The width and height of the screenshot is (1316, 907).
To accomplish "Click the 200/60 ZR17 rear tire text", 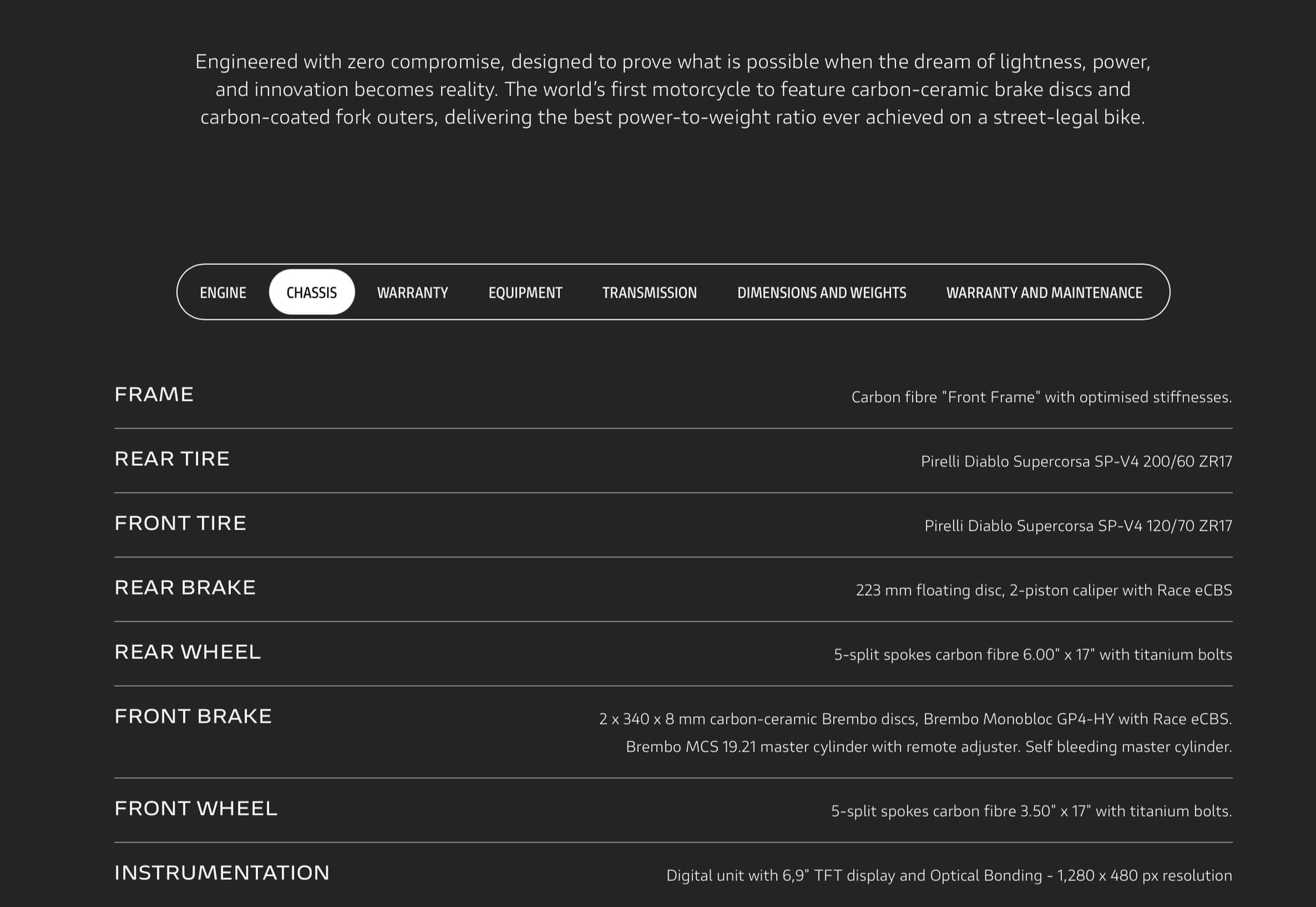I will pyautogui.click(x=1076, y=461).
